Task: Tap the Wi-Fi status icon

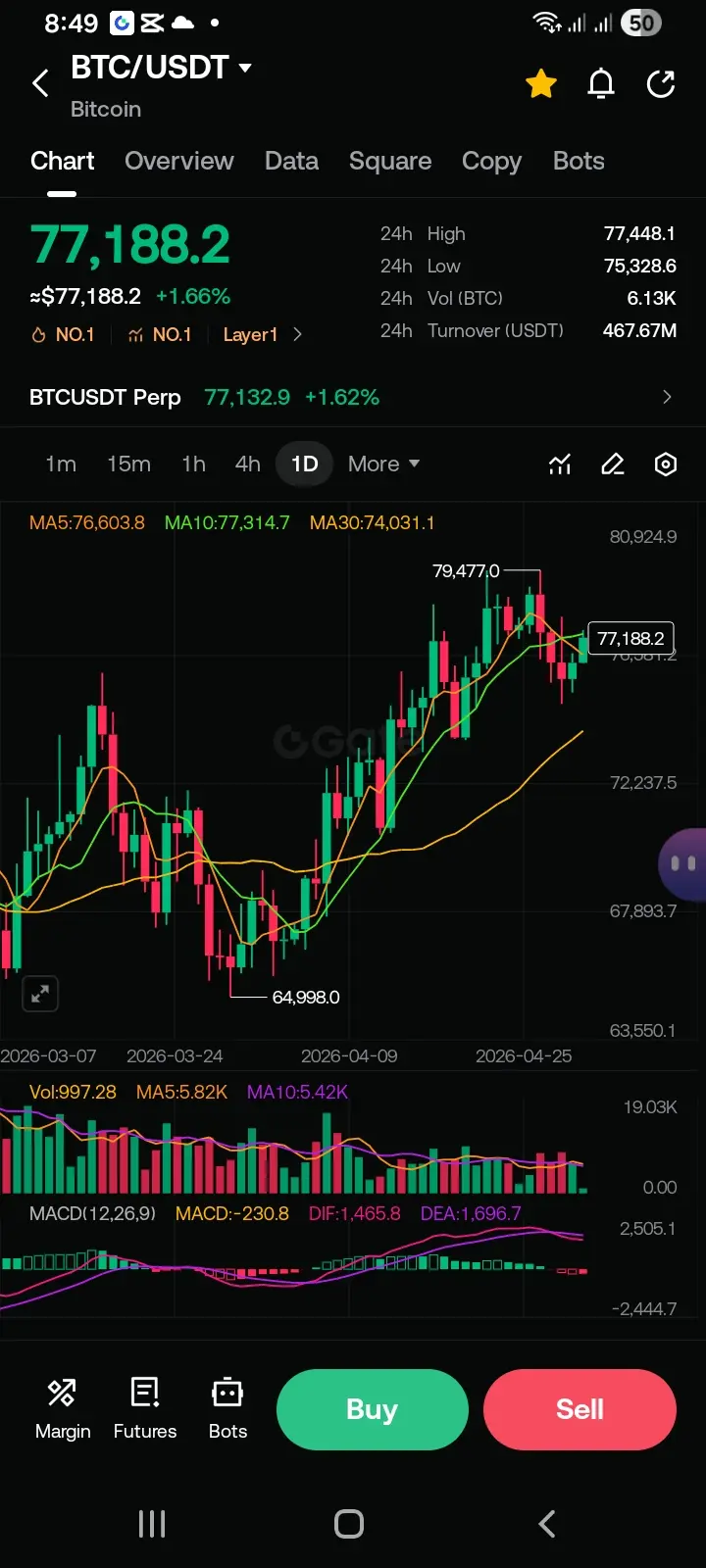Action: [546, 22]
